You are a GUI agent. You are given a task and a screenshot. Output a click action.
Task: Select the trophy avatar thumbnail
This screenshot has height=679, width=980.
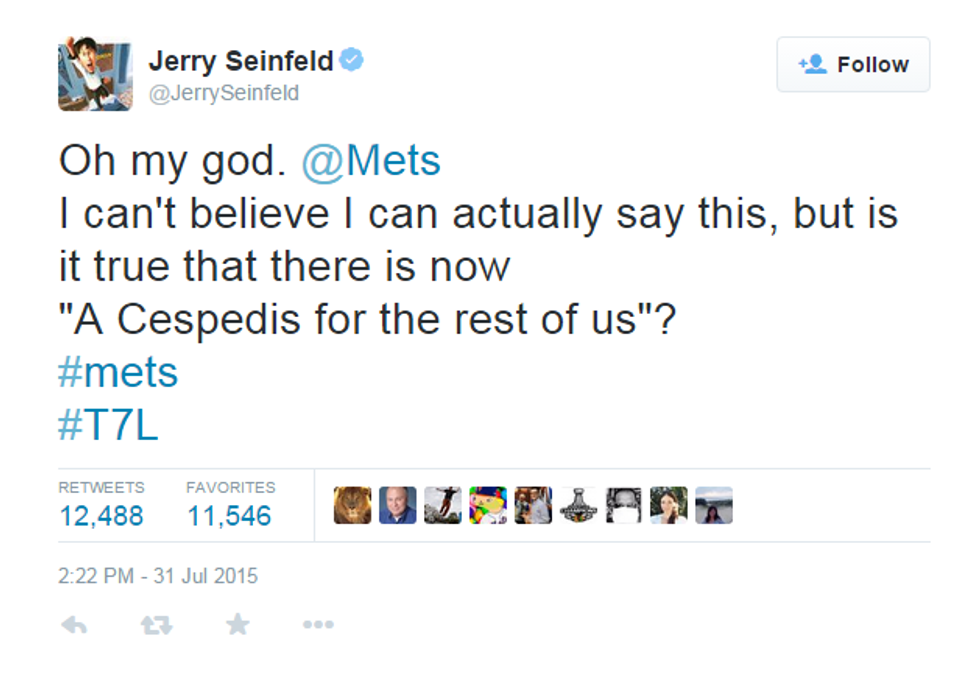click(x=579, y=505)
